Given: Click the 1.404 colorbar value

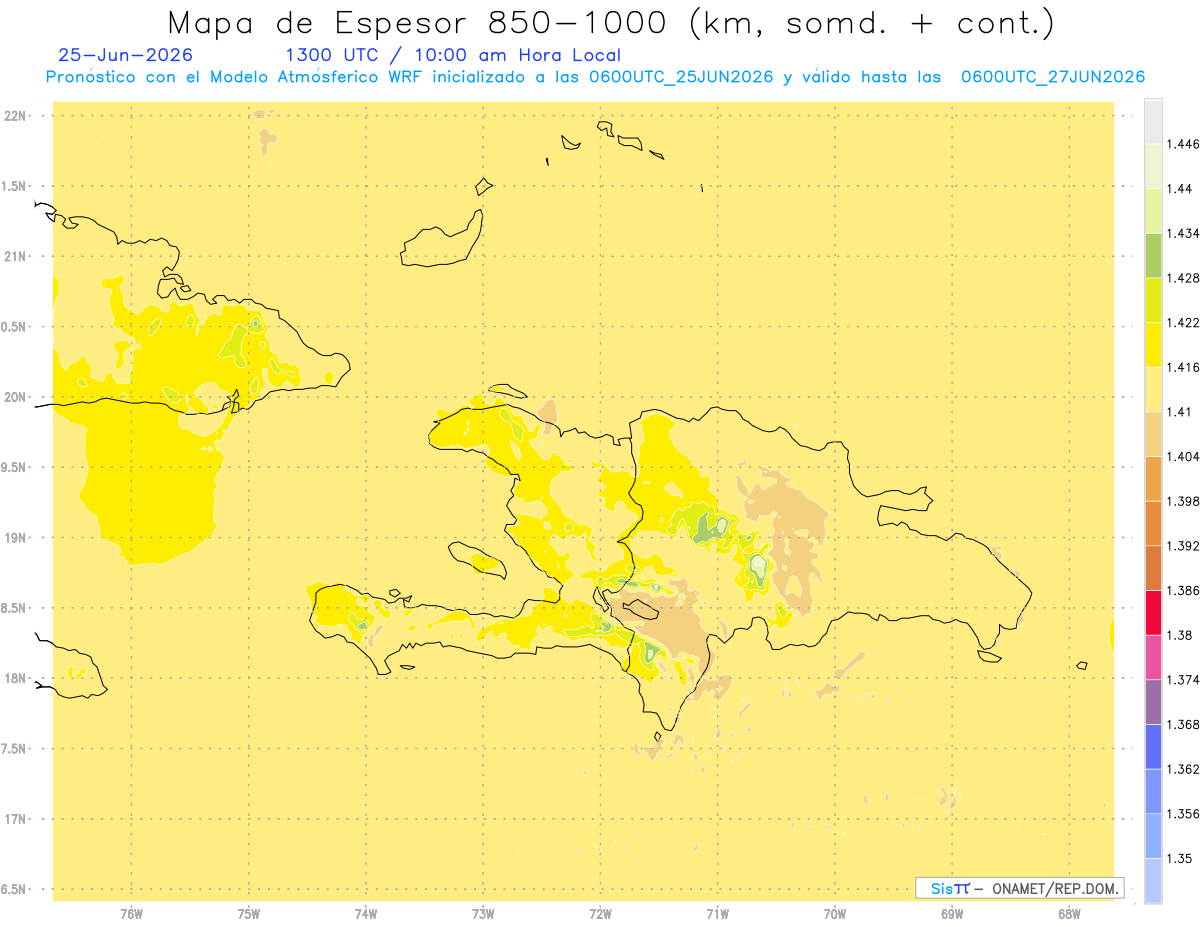Looking at the screenshot, I should tap(1184, 456).
